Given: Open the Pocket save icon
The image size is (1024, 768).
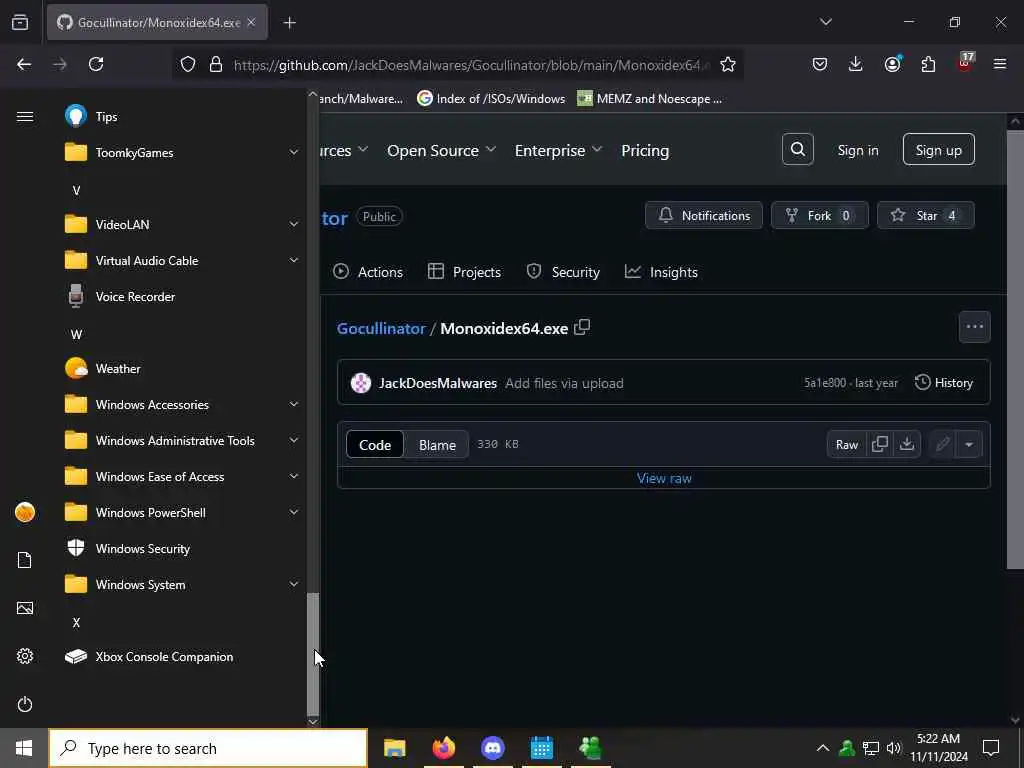Looking at the screenshot, I should point(820,64).
